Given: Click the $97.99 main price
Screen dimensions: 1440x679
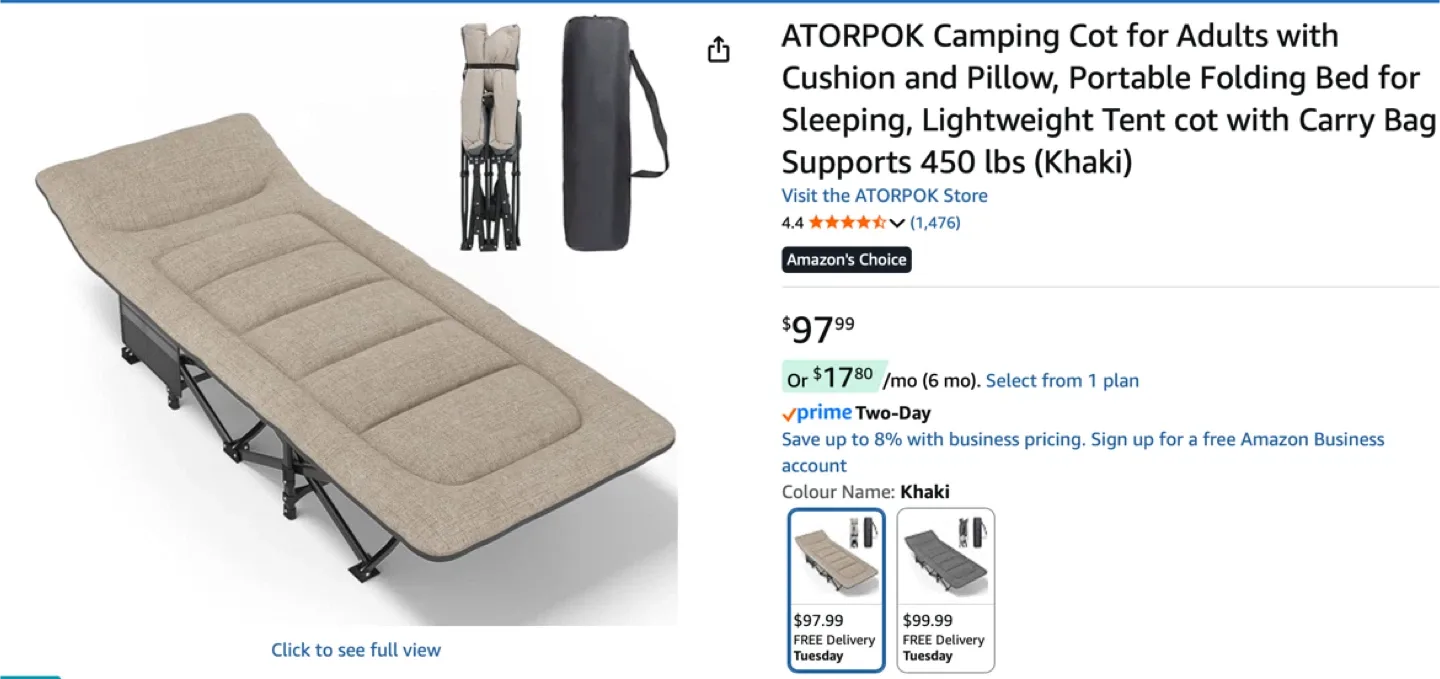Looking at the screenshot, I should coord(818,328).
